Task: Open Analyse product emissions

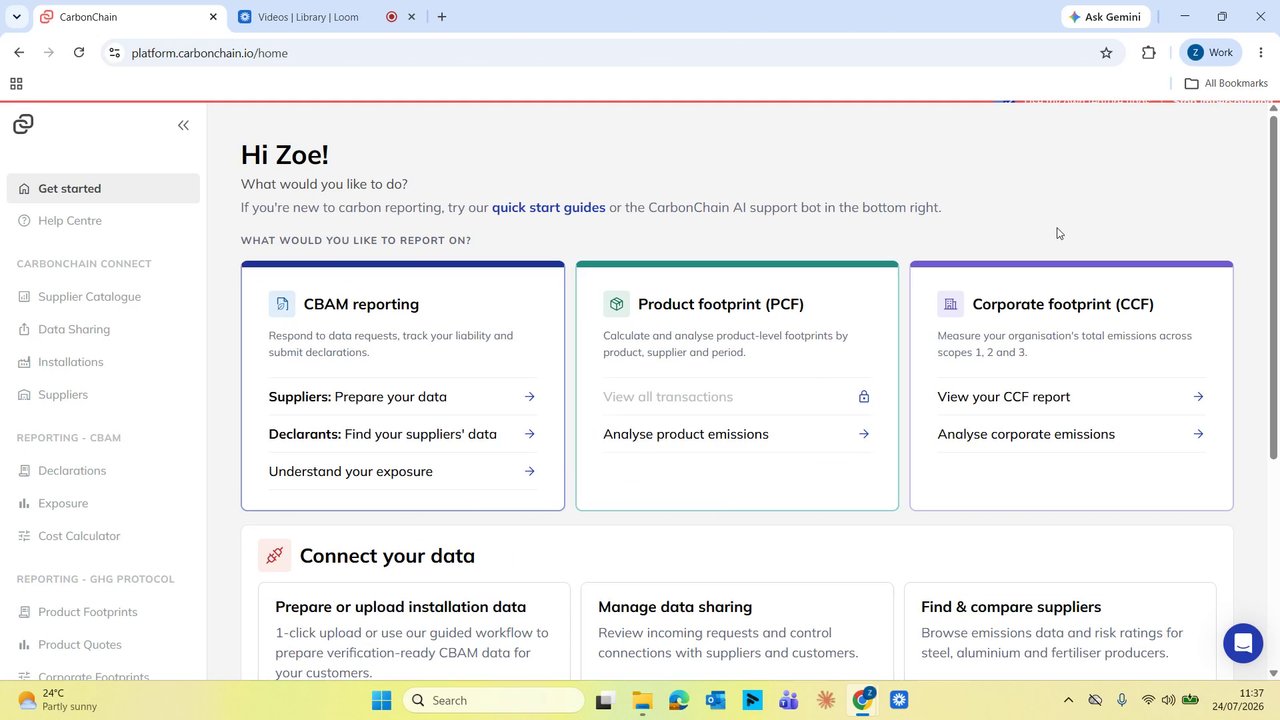Action: tap(737, 434)
